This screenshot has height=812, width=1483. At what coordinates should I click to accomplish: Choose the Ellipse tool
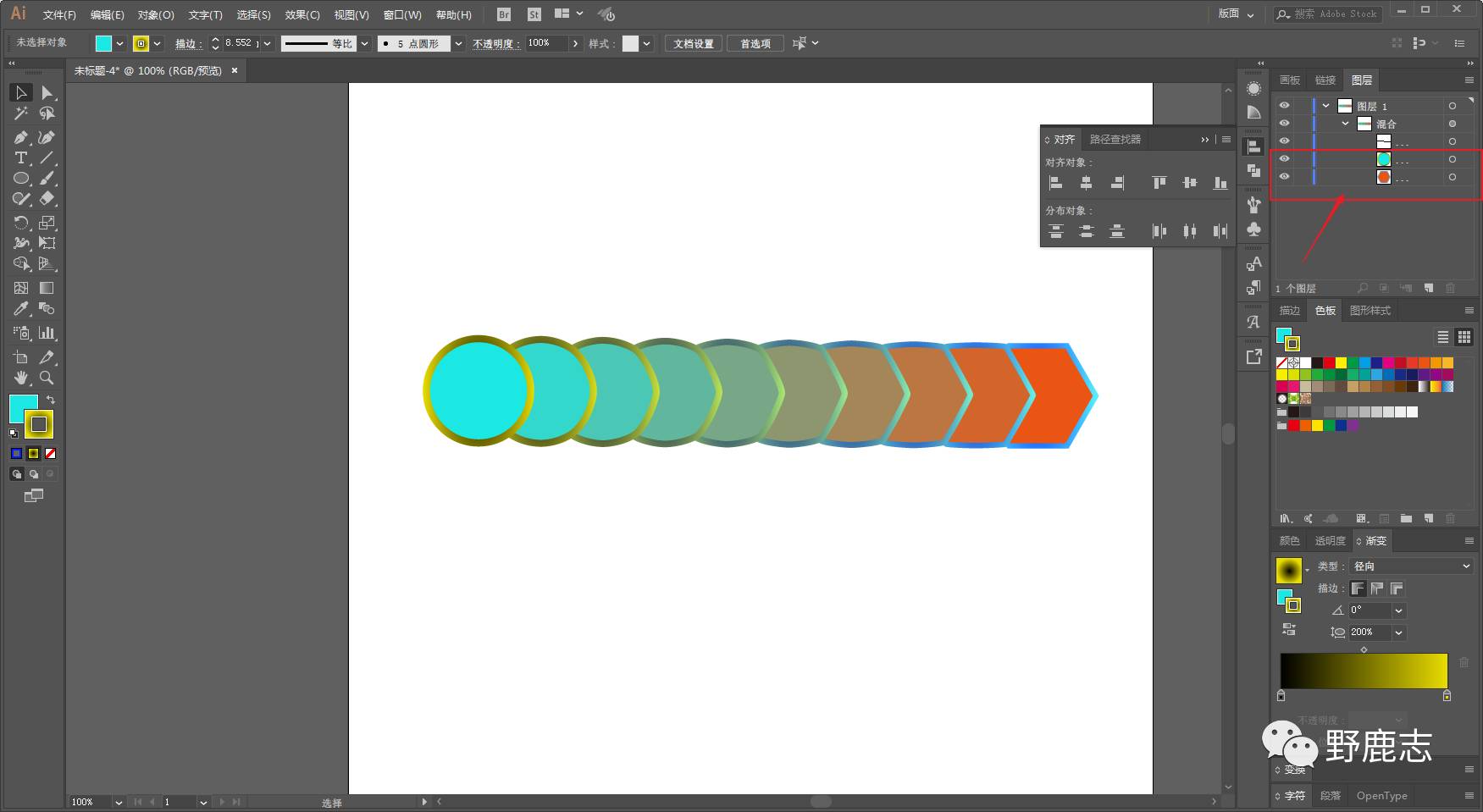pos(20,179)
